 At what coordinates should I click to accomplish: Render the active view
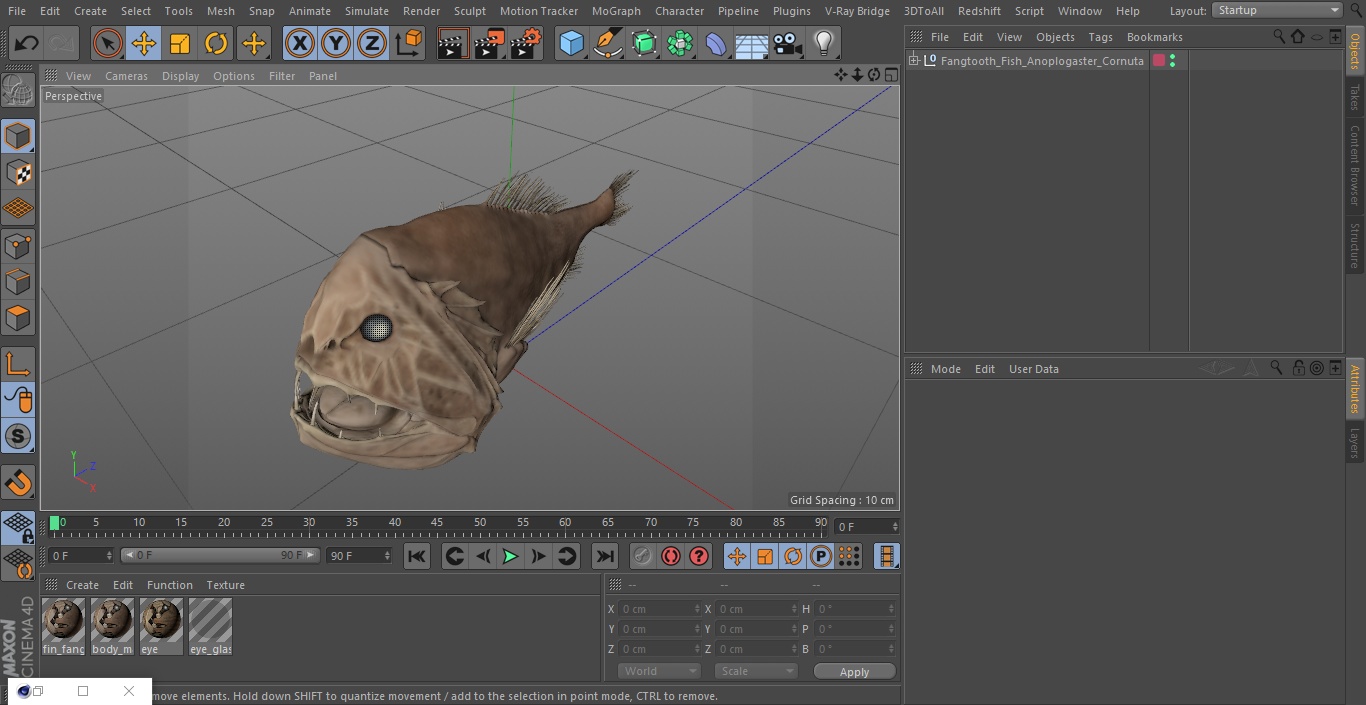click(x=453, y=43)
